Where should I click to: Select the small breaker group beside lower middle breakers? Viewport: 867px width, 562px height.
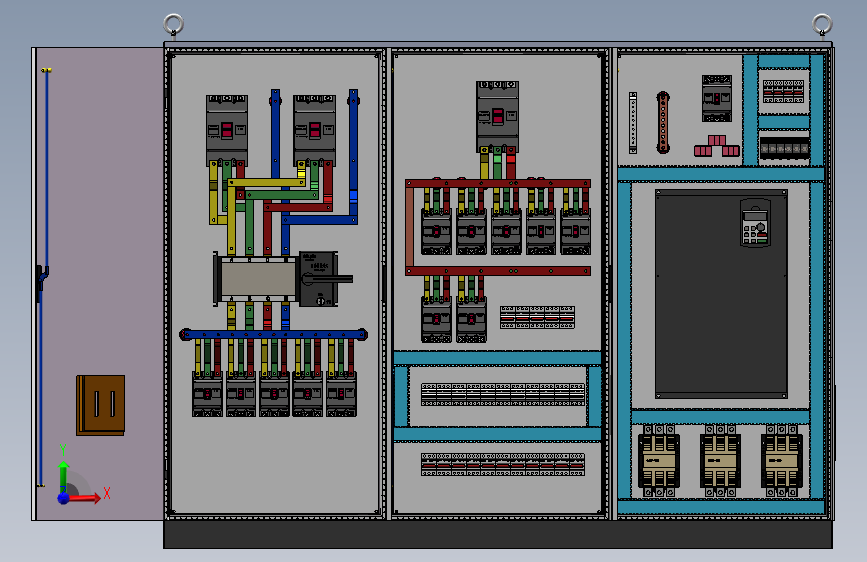537,318
